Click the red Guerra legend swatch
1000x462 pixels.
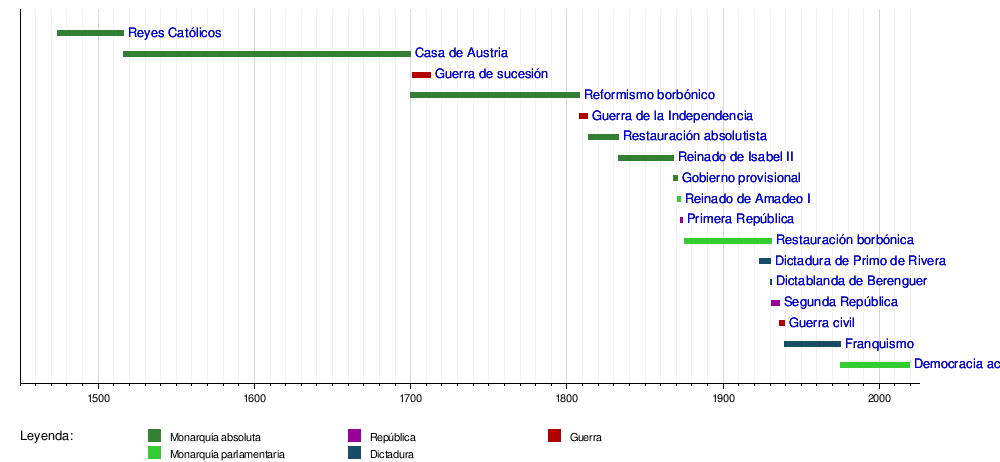[554, 436]
